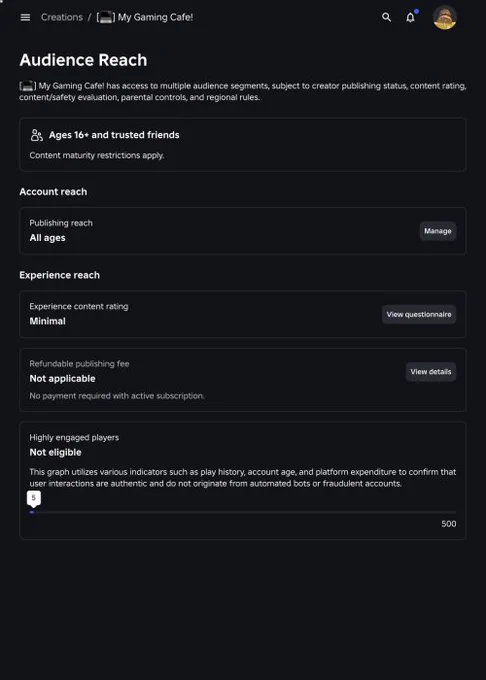Click the highly engaged players progress bar
This screenshot has height=680, width=486.
243,512
